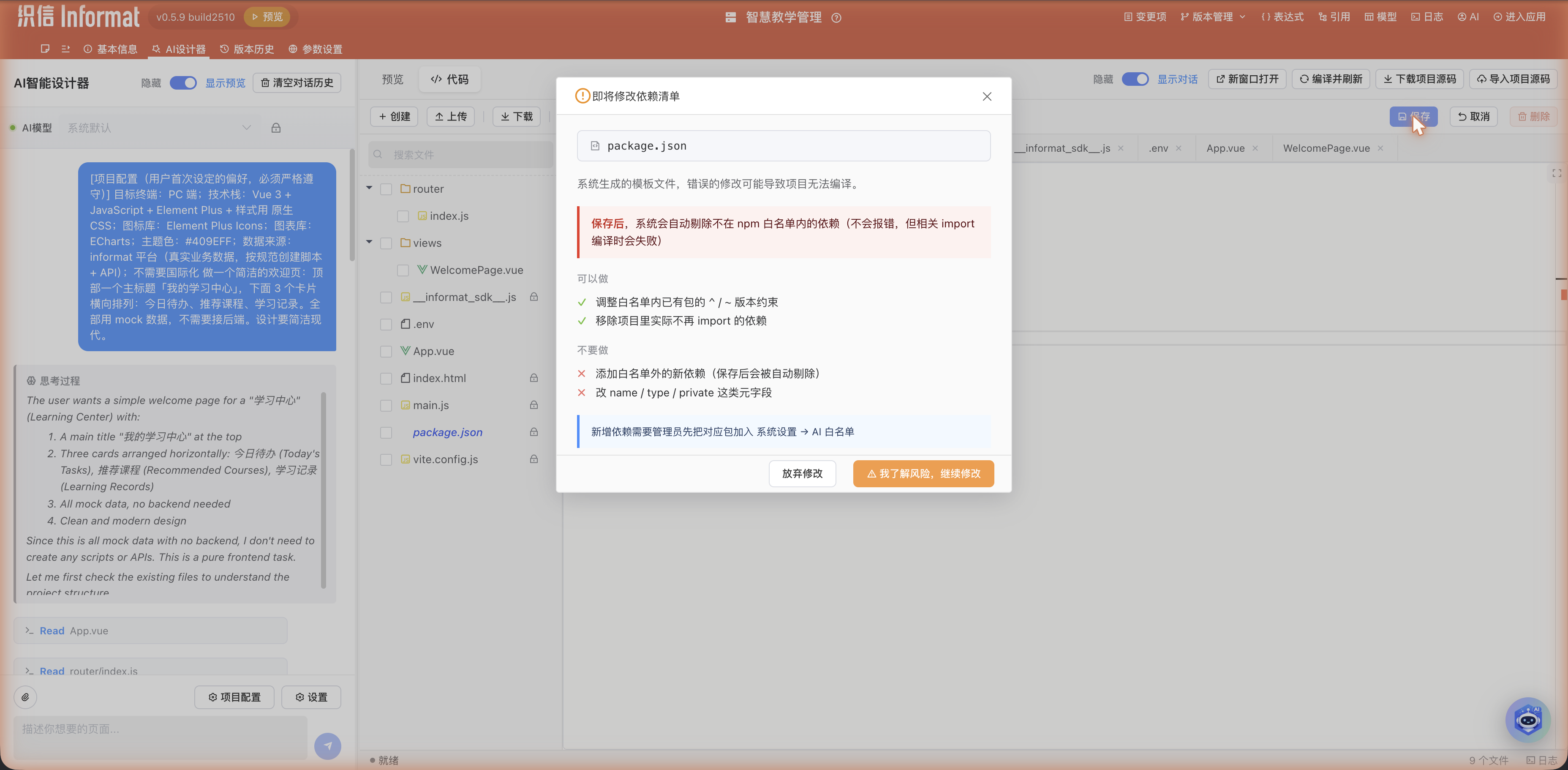Open the AI模型 系统默认 dropdown

(x=160, y=128)
